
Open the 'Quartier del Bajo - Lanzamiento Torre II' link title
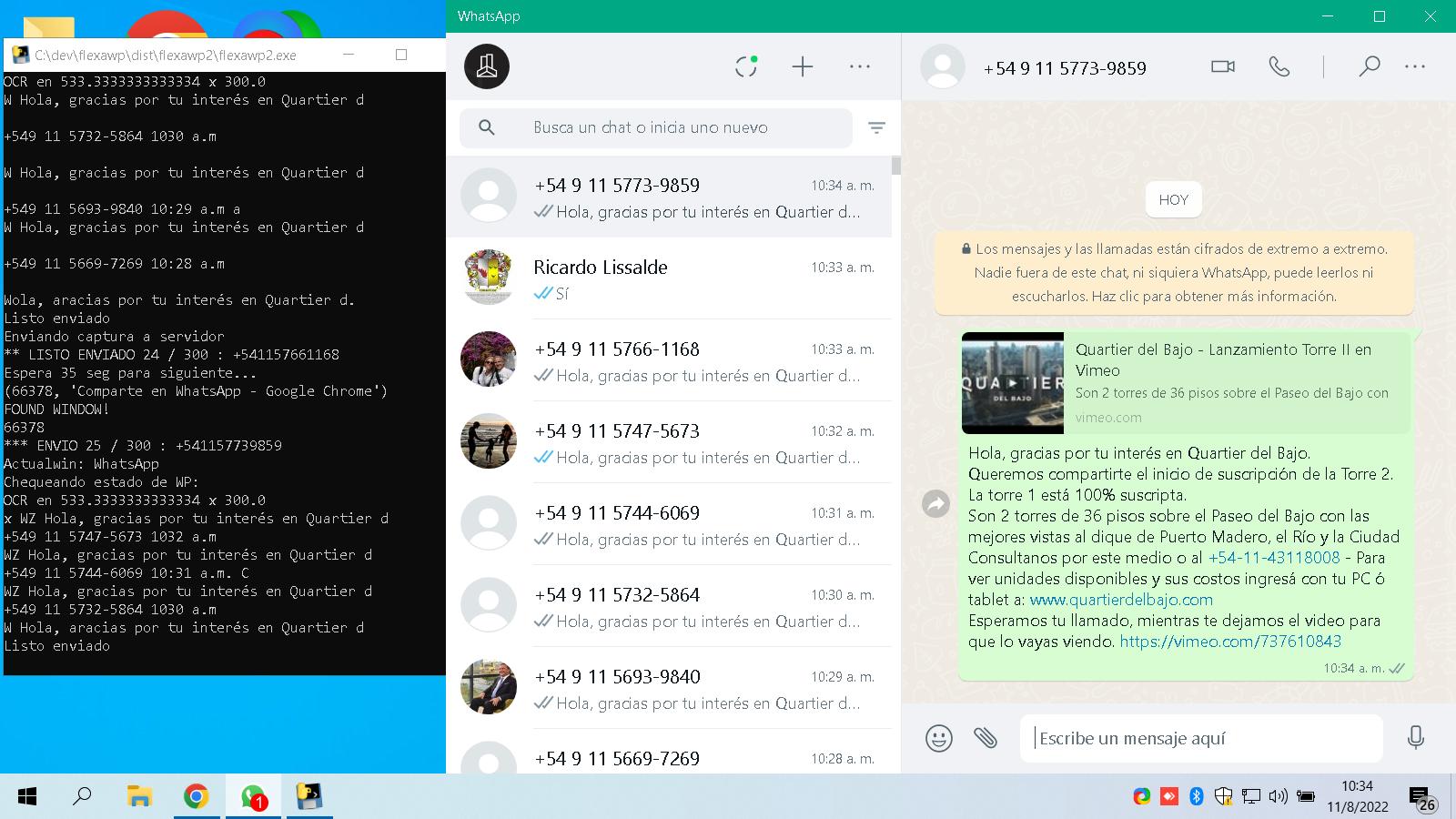[1223, 359]
